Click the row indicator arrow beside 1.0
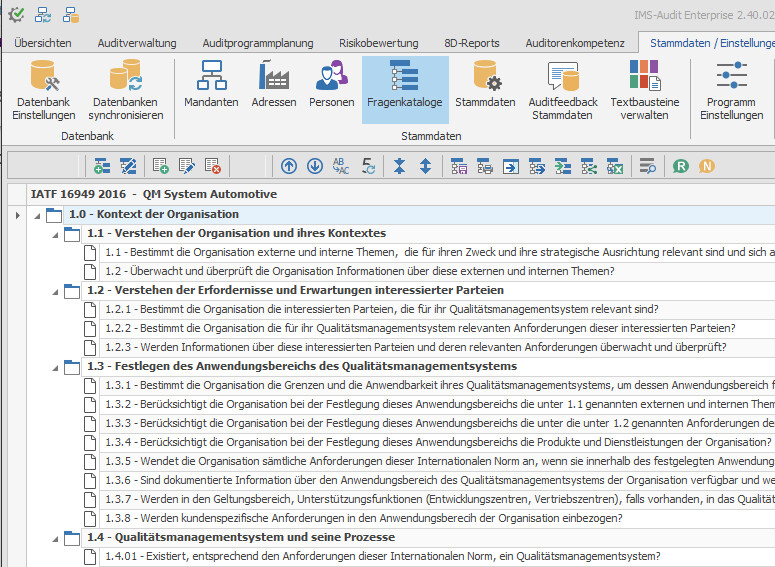Image resolution: width=775 pixels, height=567 pixels. point(17,215)
